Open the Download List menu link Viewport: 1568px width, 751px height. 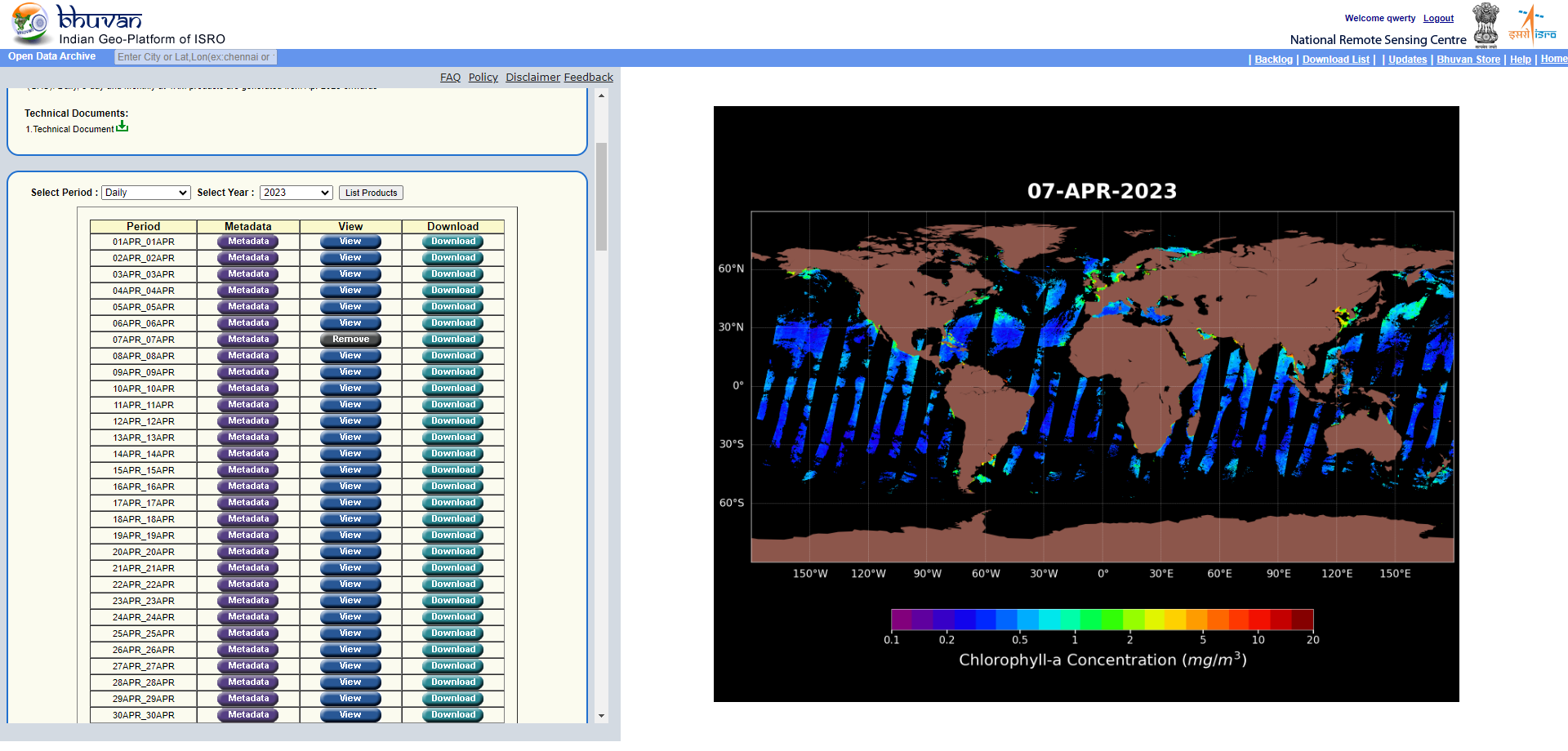1335,60
